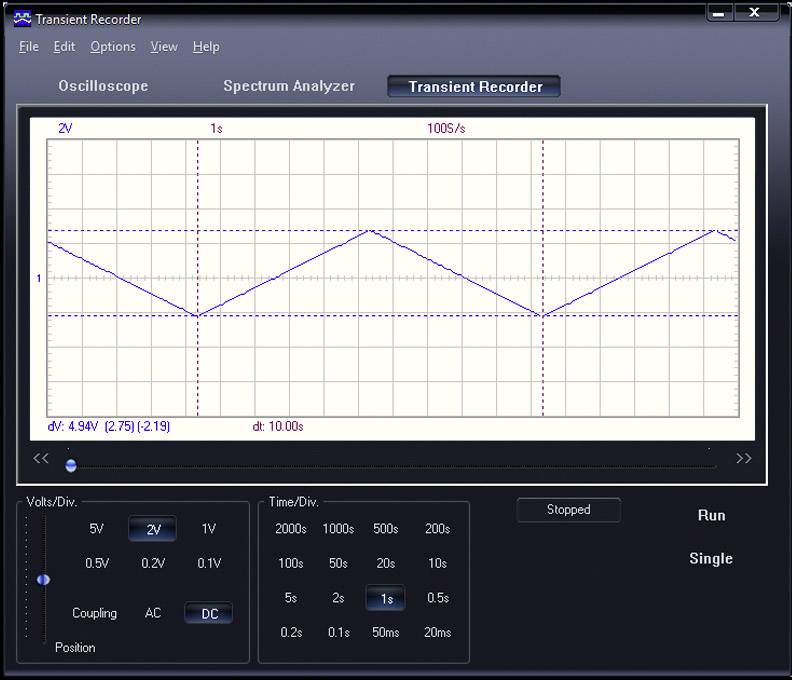Click the horizontal timeline scroll handle
Image resolution: width=792 pixels, height=680 pixels.
click(71, 465)
